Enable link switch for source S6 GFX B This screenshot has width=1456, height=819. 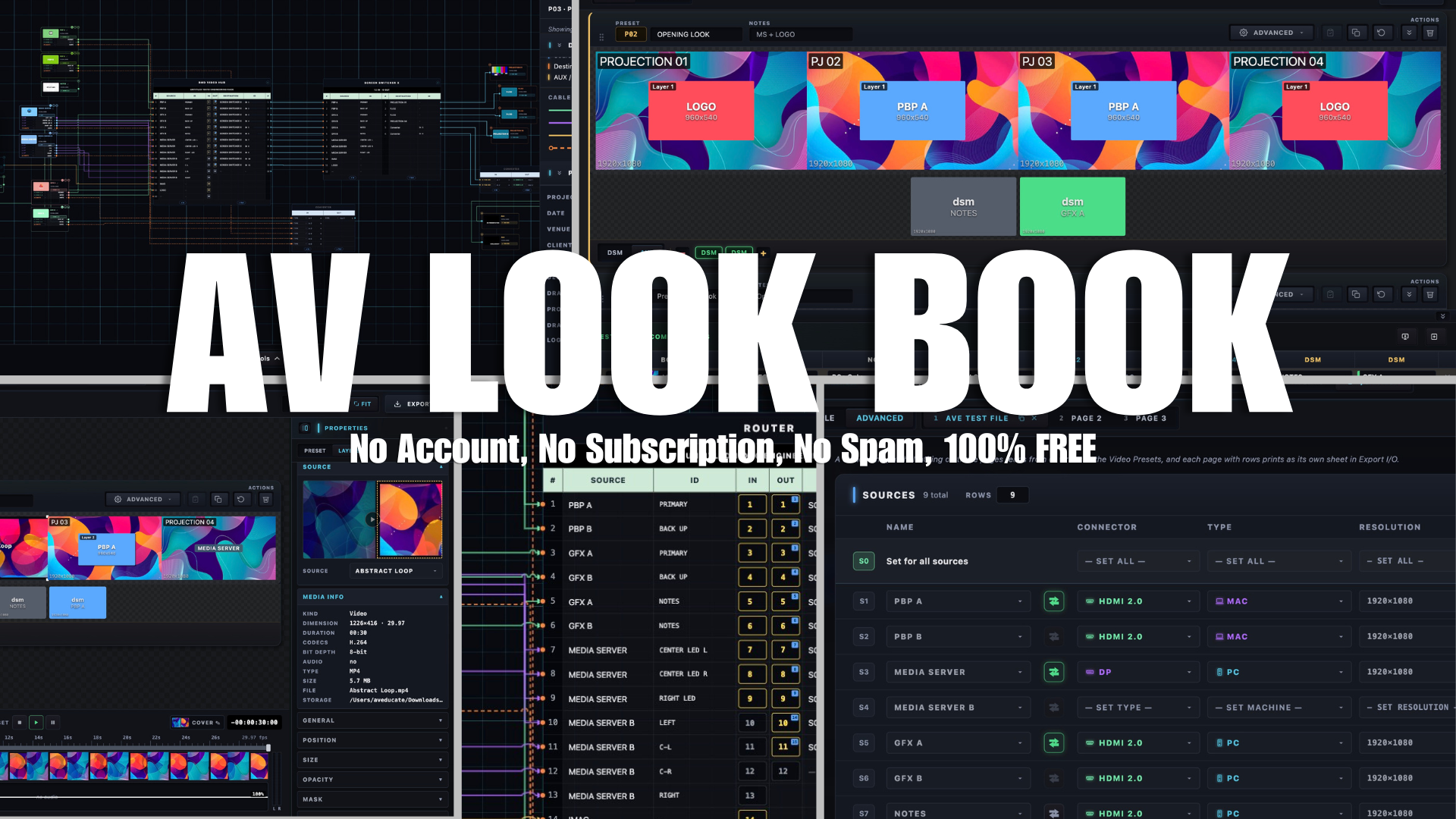click(1053, 778)
